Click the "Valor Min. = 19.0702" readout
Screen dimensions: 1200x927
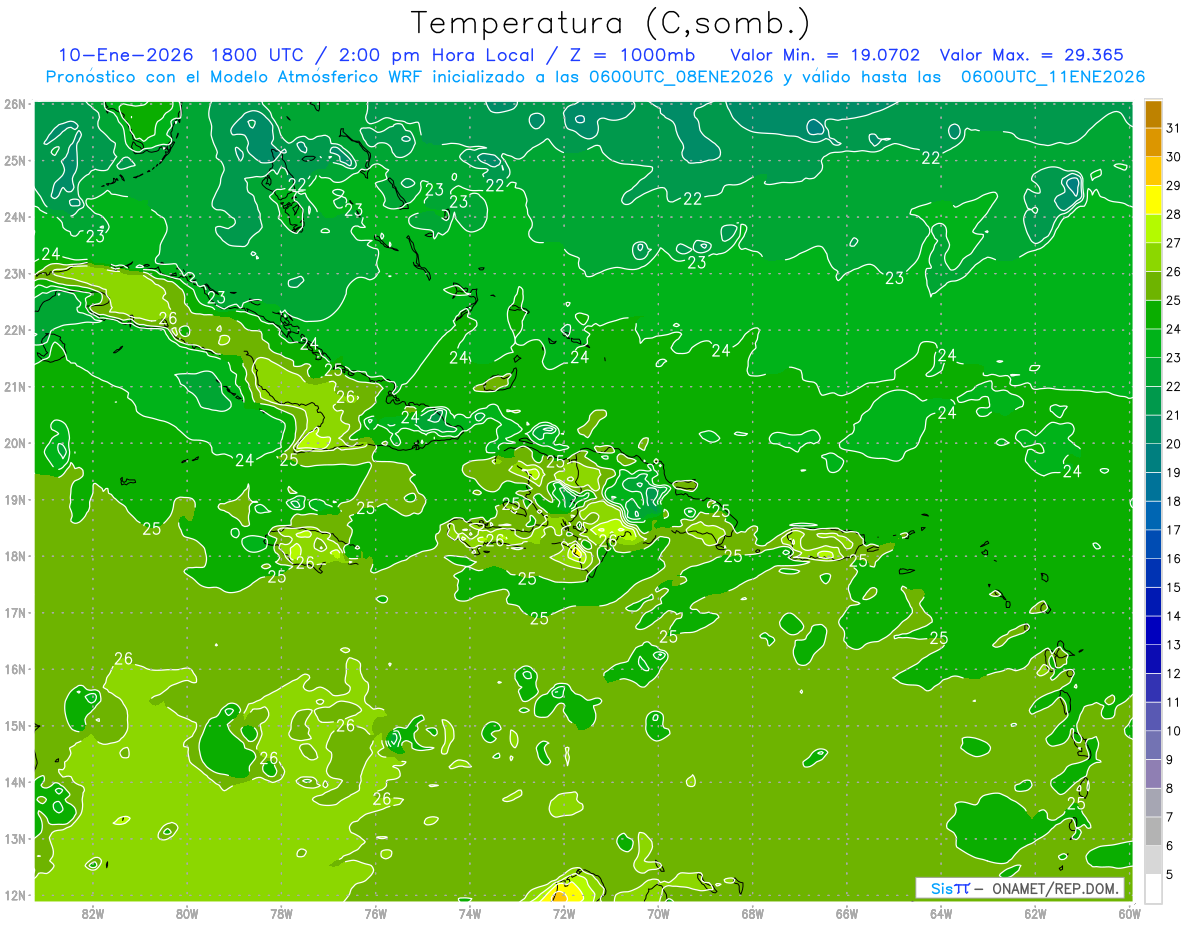[x=825, y=55]
